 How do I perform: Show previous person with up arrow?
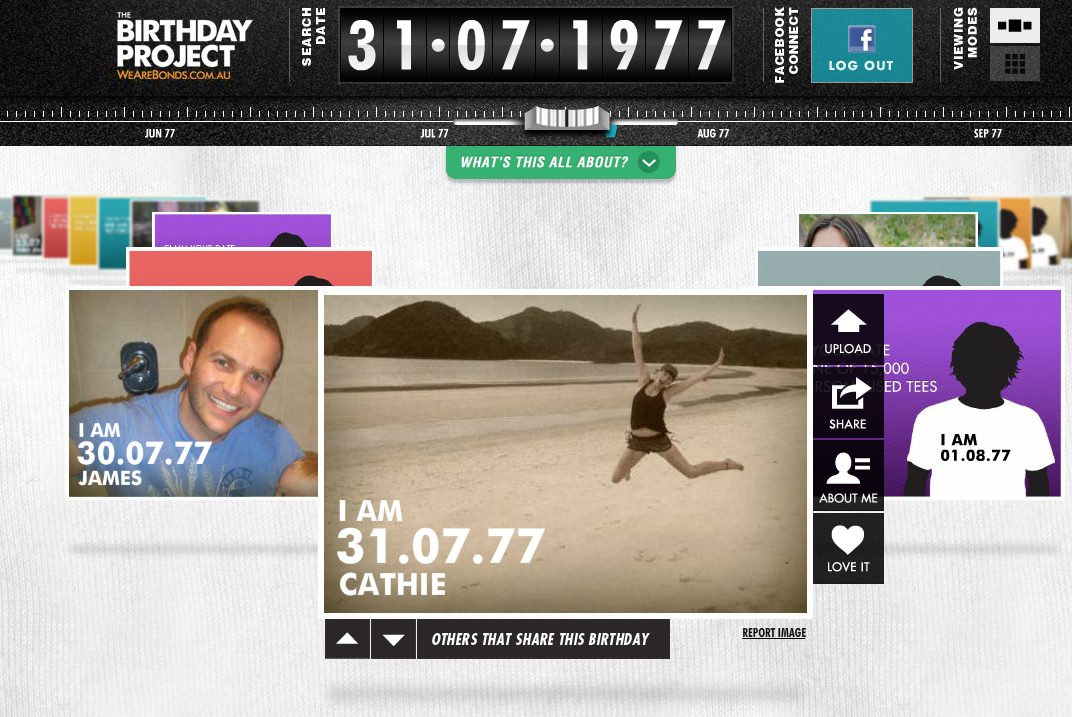coord(347,639)
